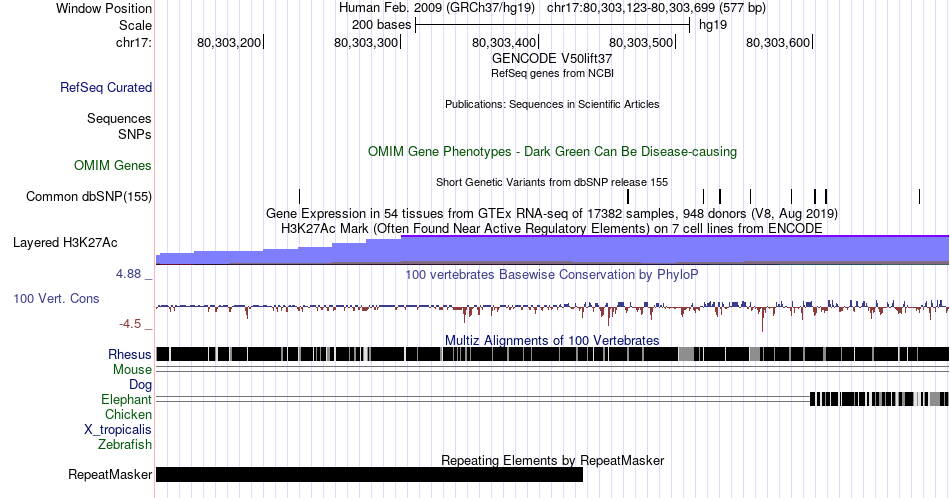Click the hg19 label beside scale bar
950x498 pixels.
(712, 25)
